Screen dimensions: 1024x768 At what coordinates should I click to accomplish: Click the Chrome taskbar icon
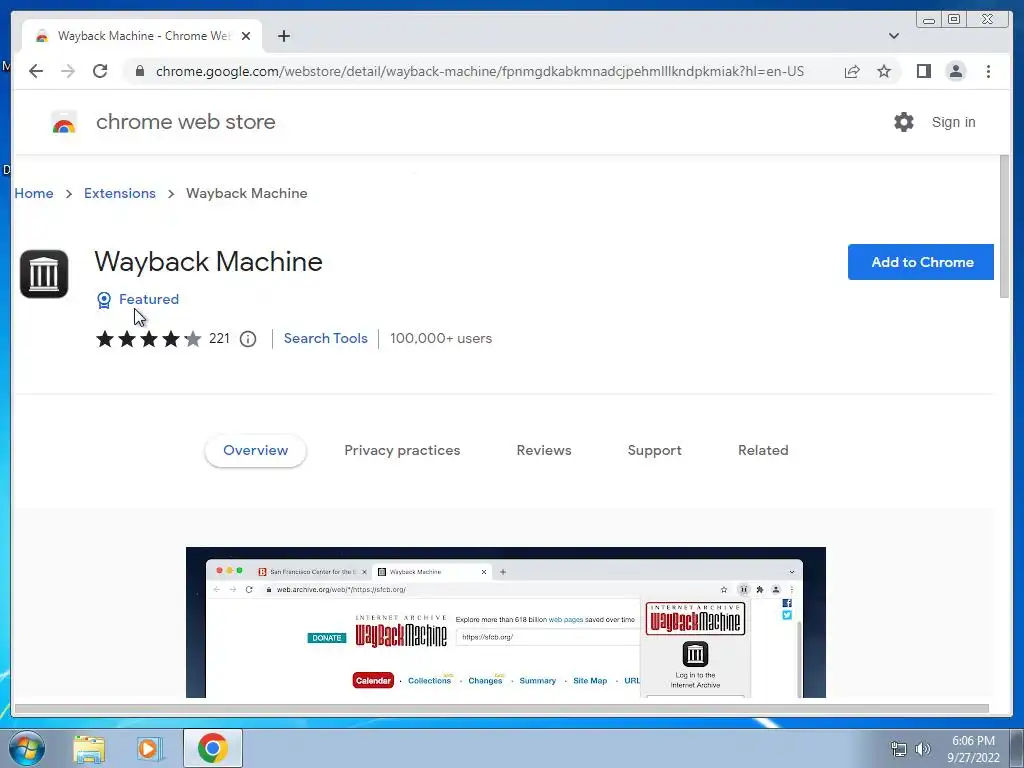tap(212, 748)
